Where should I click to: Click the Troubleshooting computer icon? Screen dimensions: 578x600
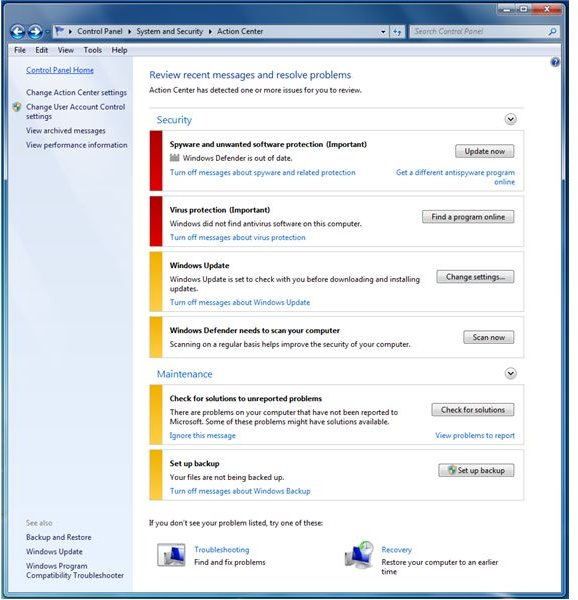pos(171,555)
